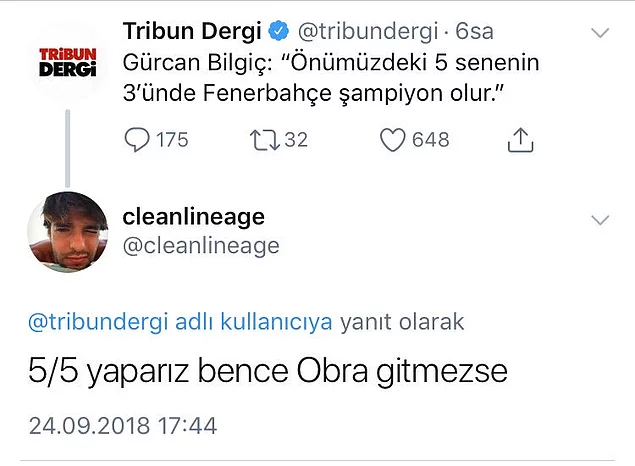
Task: Click the @cleanlineage handle
Action: pos(200,246)
